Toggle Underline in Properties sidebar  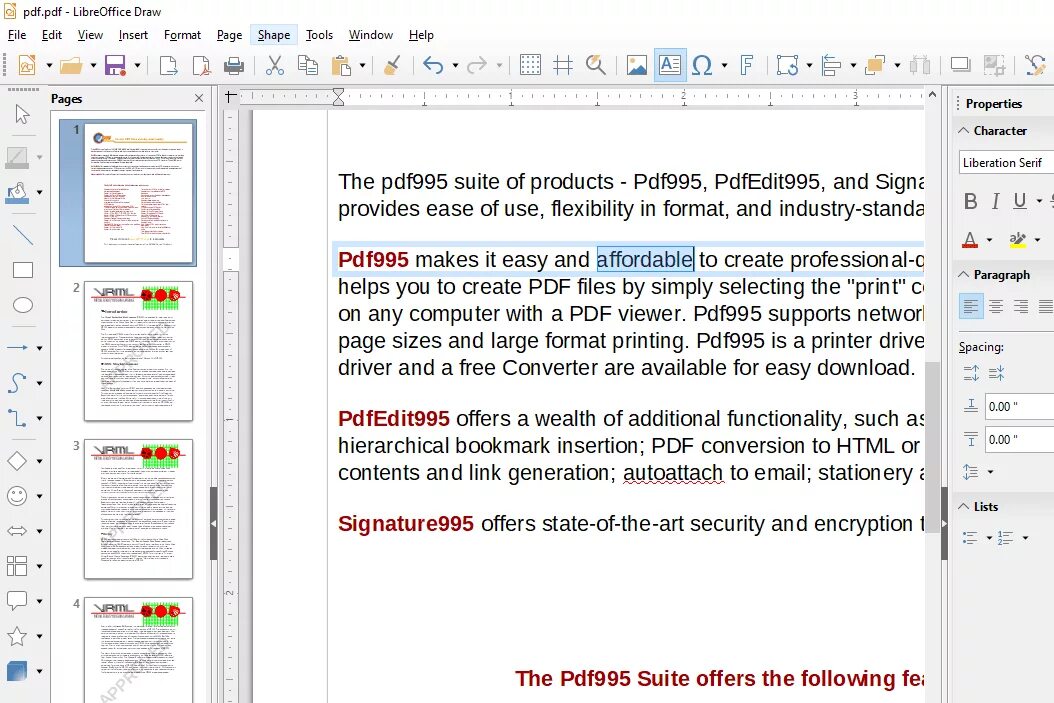1020,201
